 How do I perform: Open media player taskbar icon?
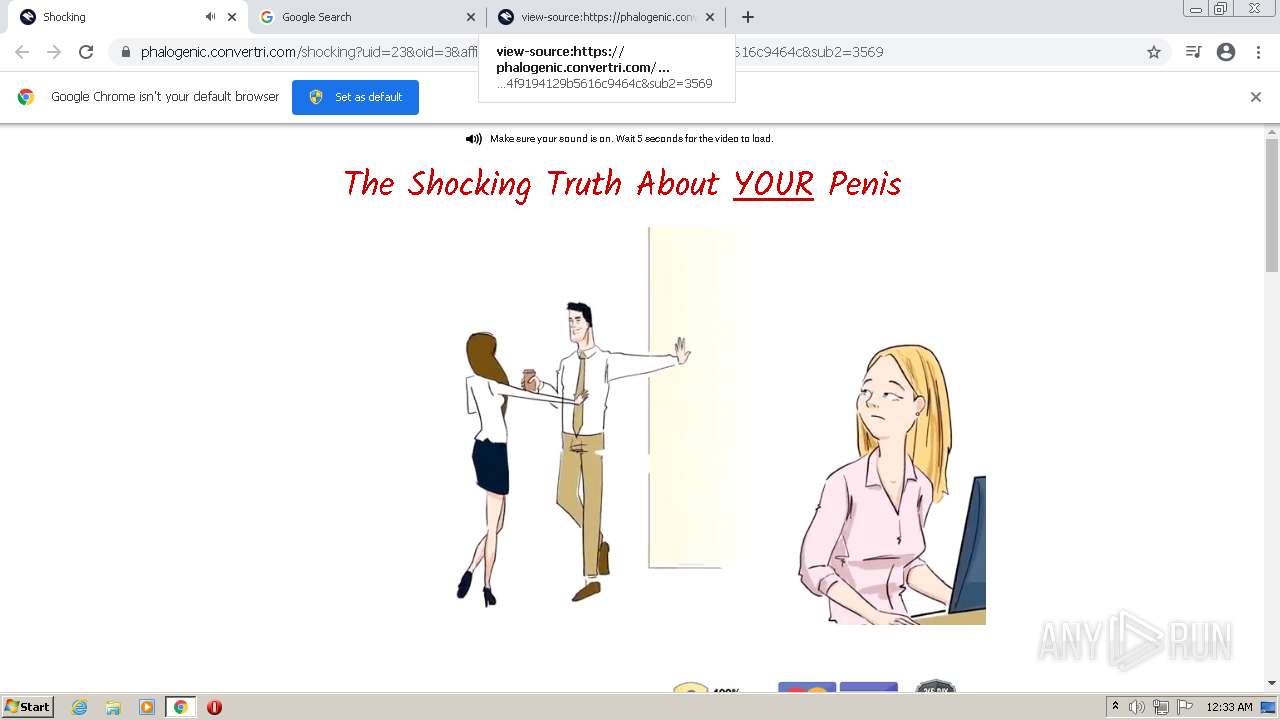147,707
